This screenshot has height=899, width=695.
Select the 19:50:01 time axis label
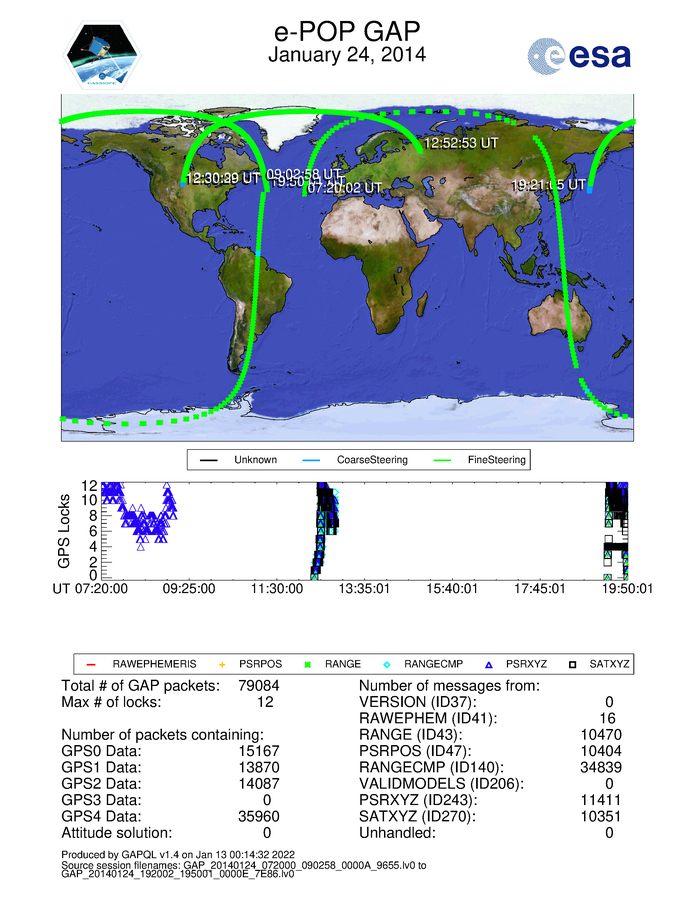(x=625, y=590)
